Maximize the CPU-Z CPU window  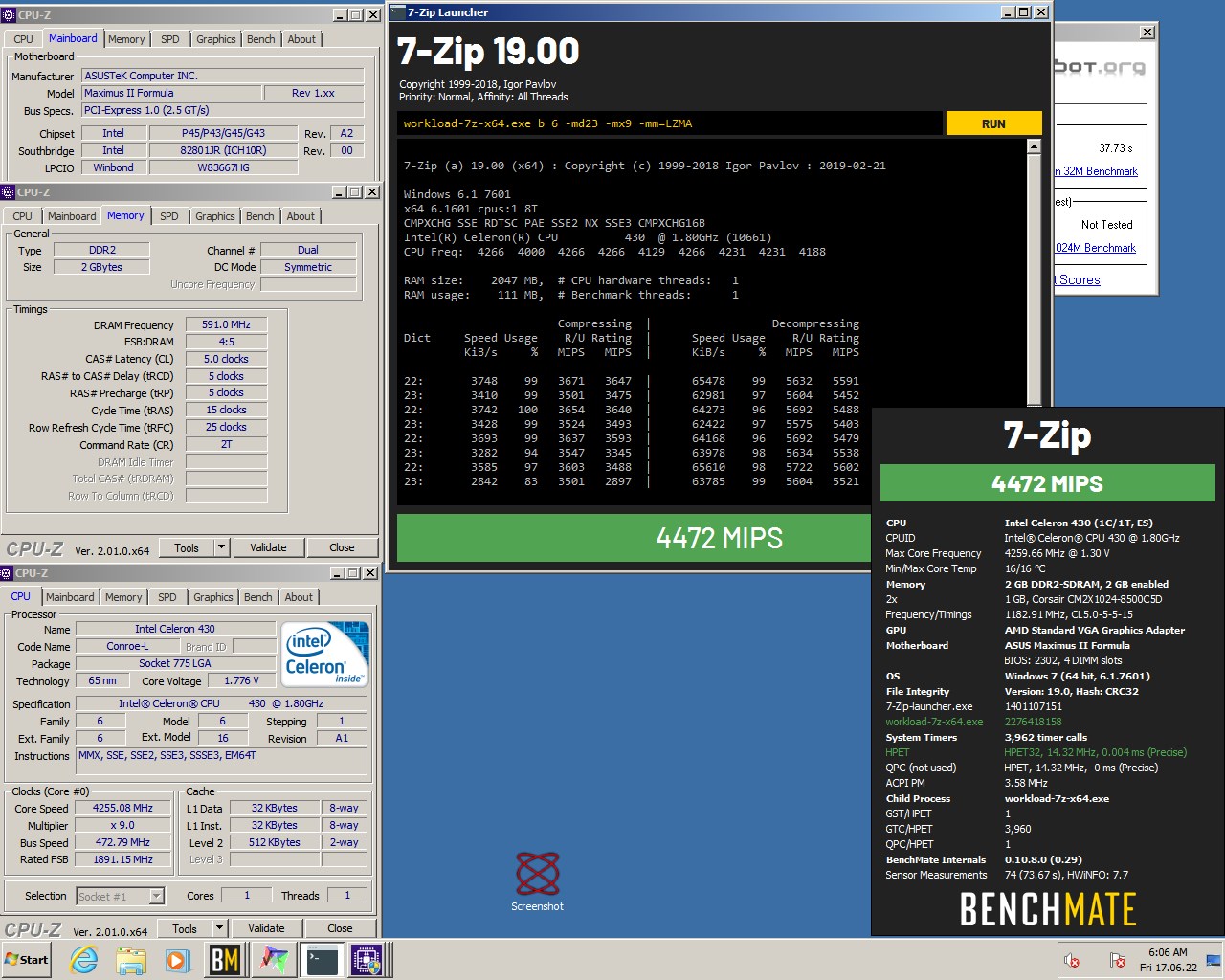(354, 572)
